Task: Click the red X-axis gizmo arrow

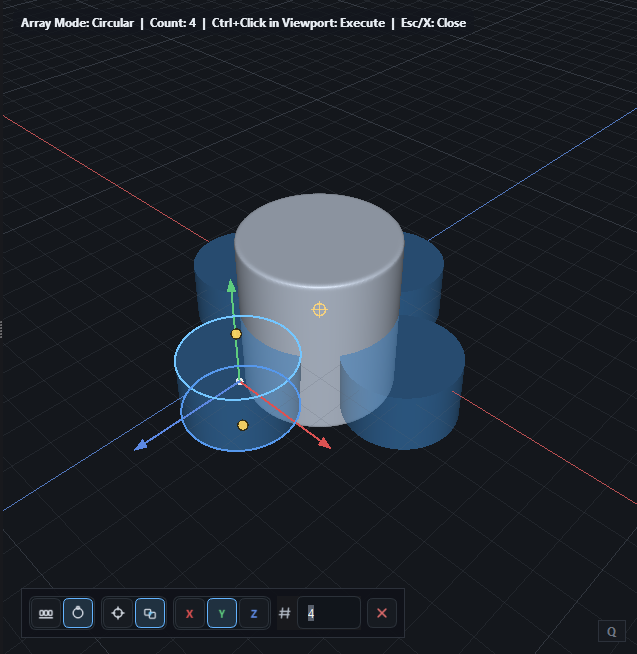Action: pos(325,443)
